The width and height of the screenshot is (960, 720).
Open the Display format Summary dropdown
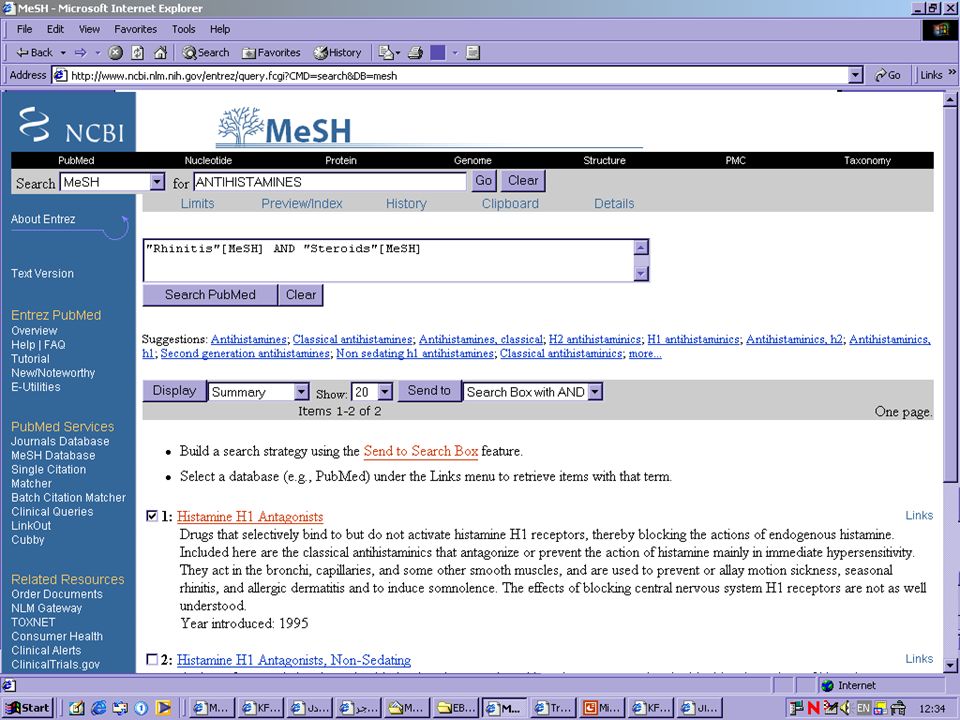[x=301, y=392]
